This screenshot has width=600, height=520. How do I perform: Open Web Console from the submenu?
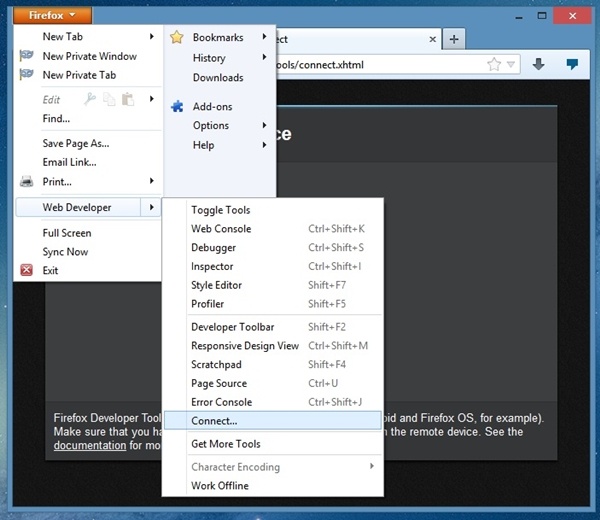tap(221, 229)
